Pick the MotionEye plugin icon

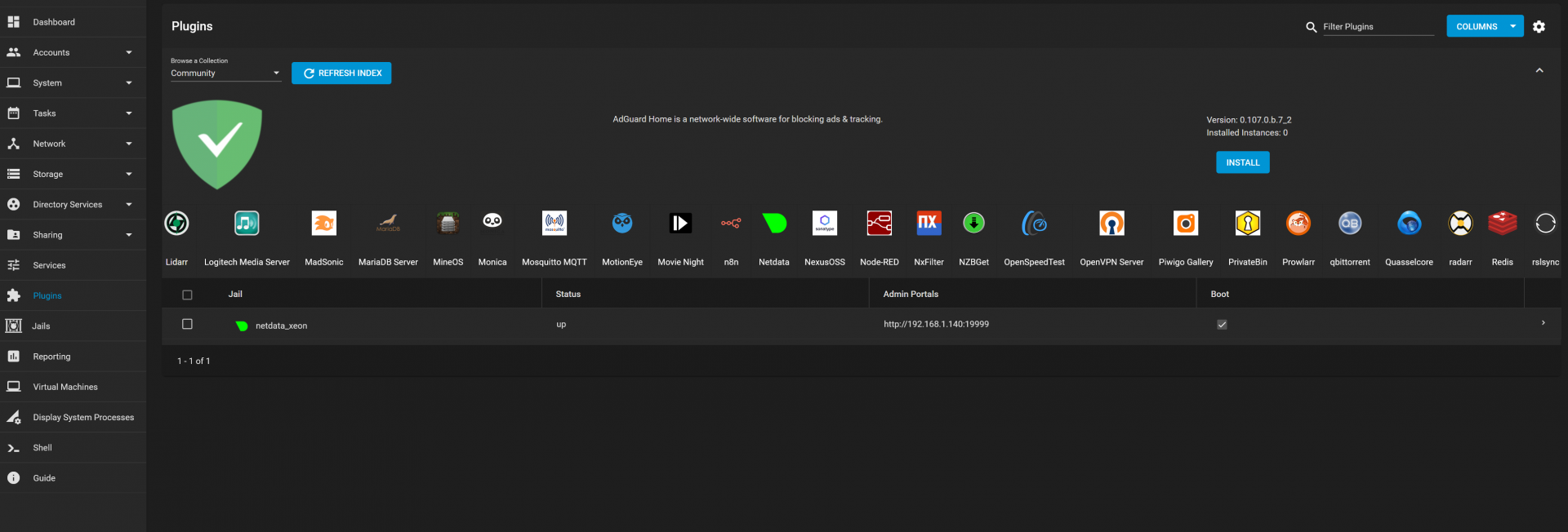(x=622, y=223)
